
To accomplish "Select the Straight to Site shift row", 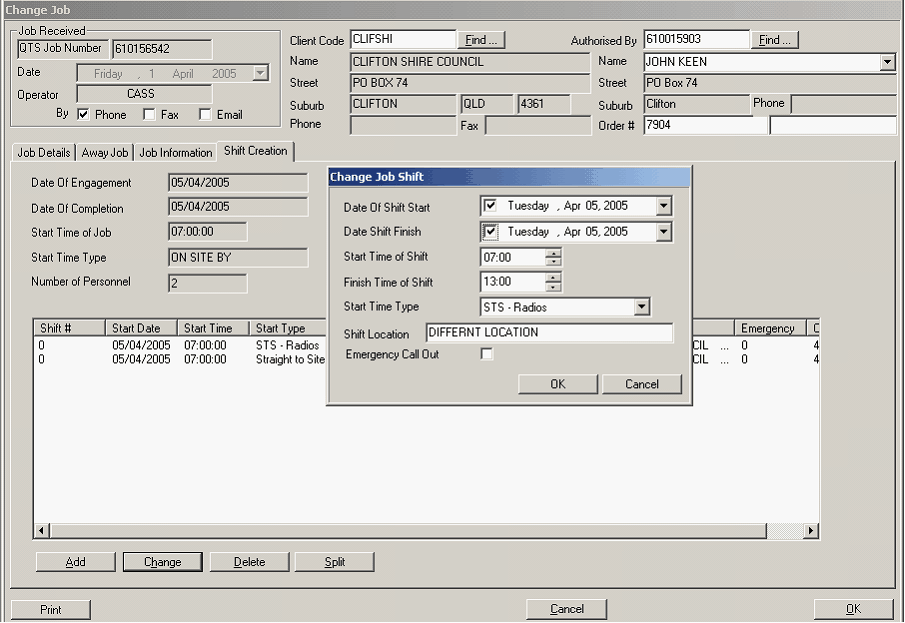I will pos(180,360).
